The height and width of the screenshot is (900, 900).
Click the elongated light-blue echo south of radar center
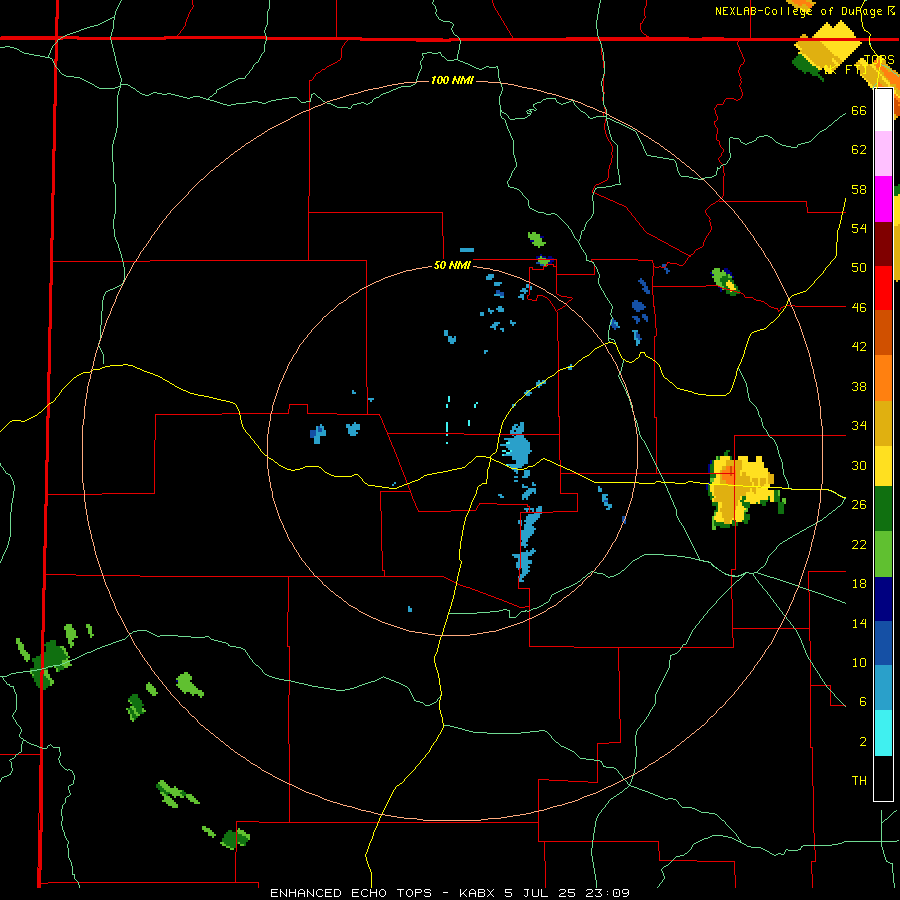click(x=527, y=544)
